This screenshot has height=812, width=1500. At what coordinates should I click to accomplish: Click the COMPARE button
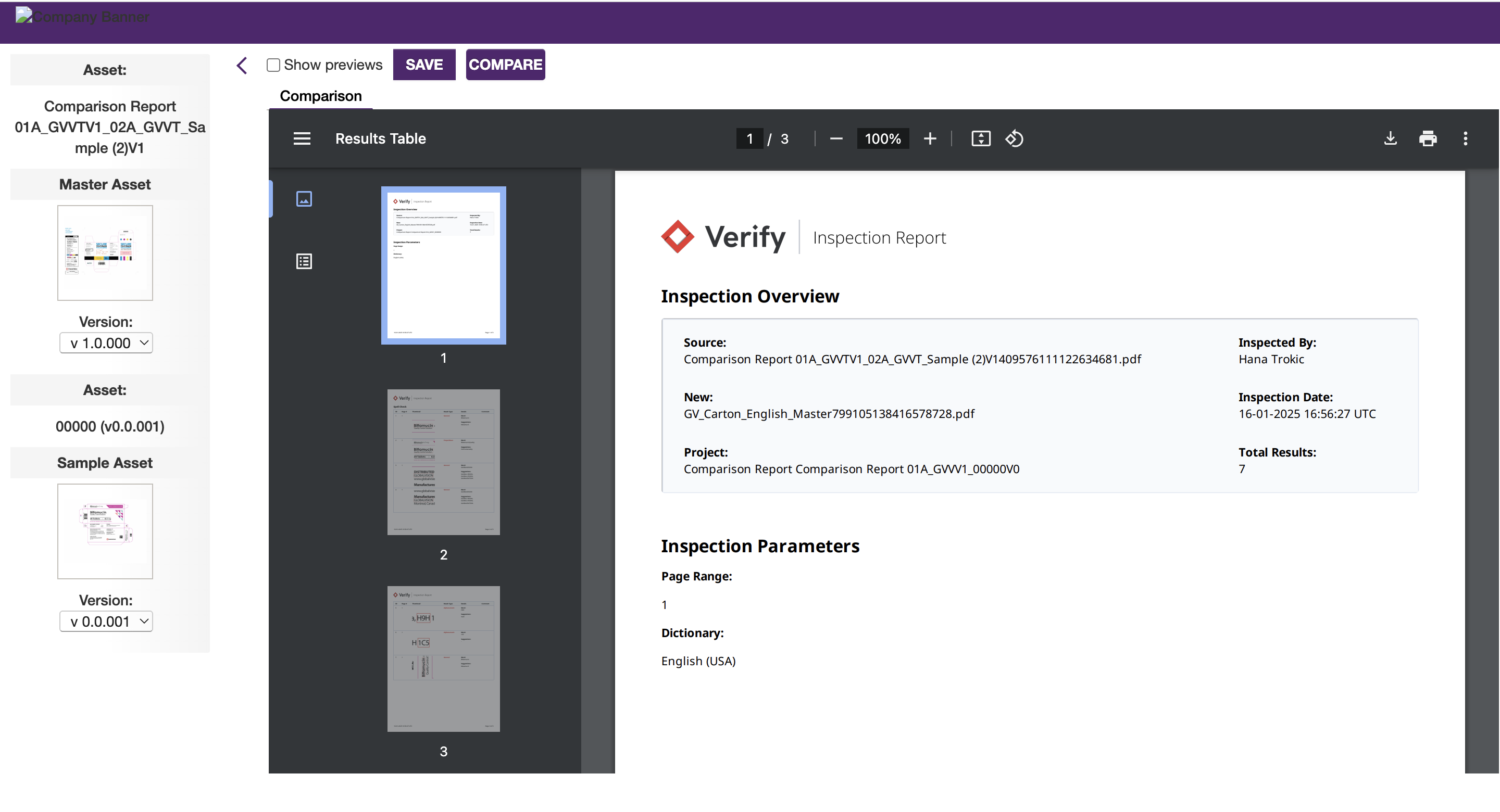[505, 65]
